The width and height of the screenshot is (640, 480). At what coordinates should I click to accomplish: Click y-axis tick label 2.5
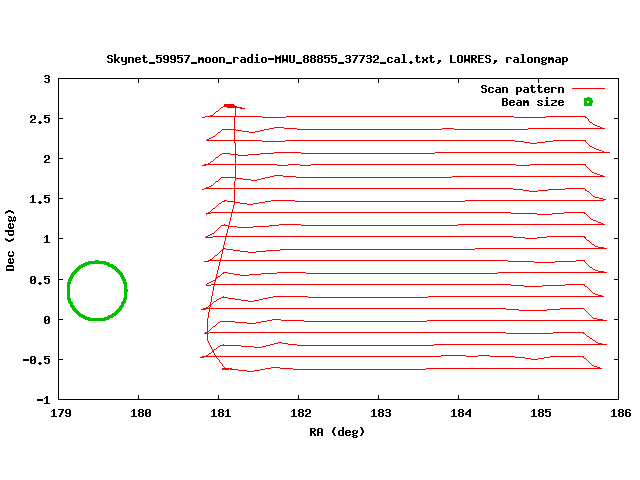[40, 119]
